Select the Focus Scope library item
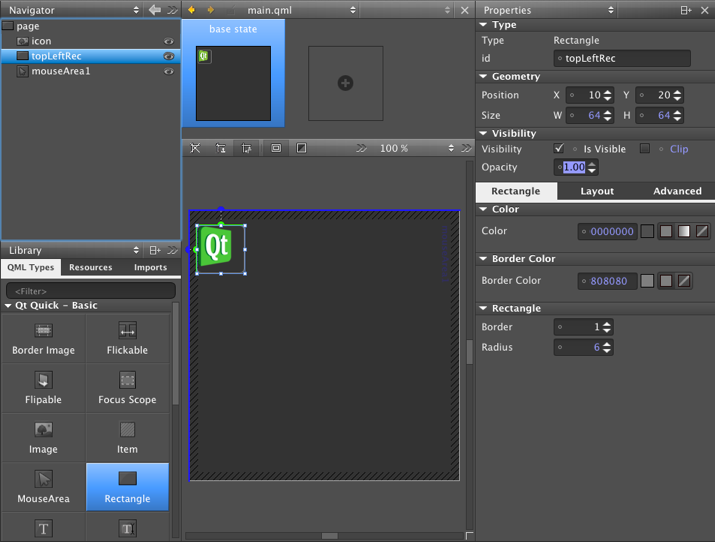Viewport: 715px width, 542px height. click(x=127, y=387)
